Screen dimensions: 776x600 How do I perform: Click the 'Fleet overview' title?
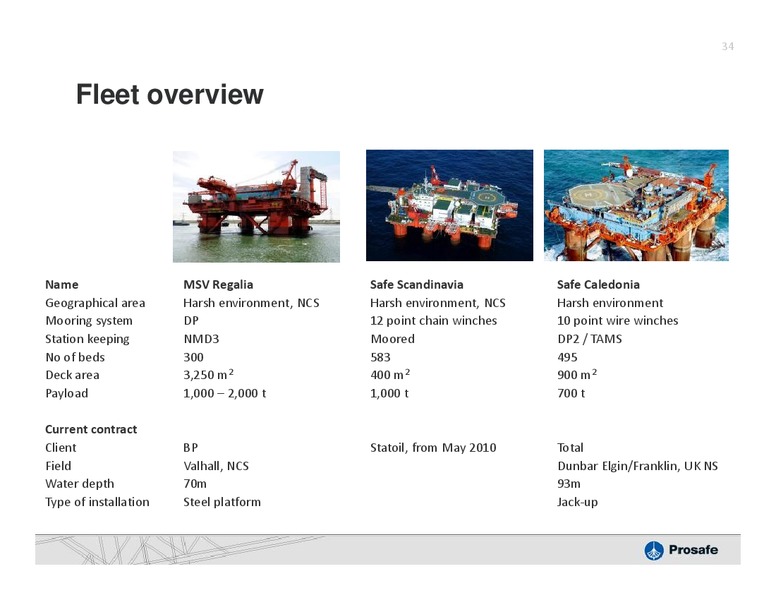(x=170, y=94)
